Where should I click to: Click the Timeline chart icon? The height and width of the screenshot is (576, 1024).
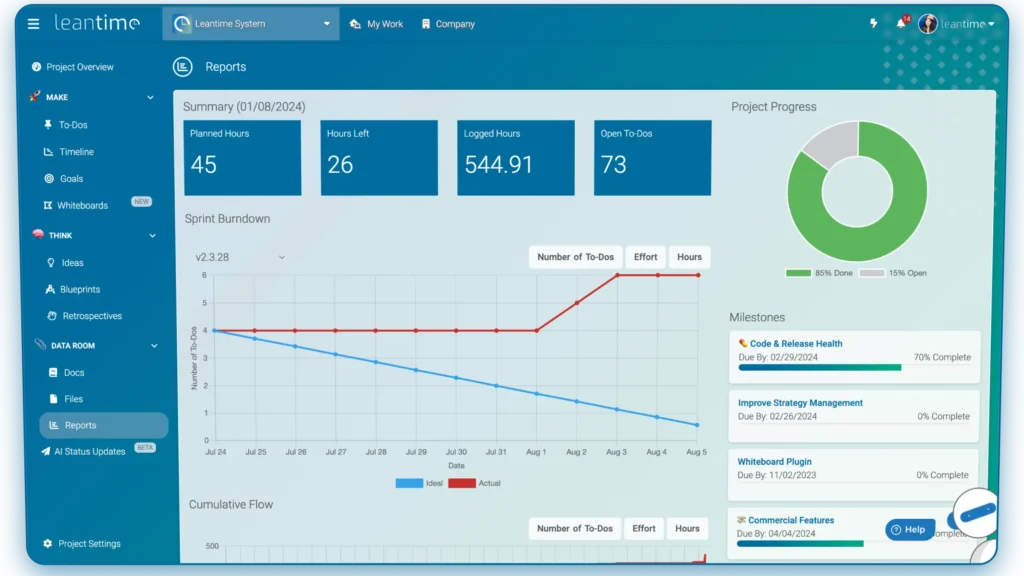pos(48,152)
